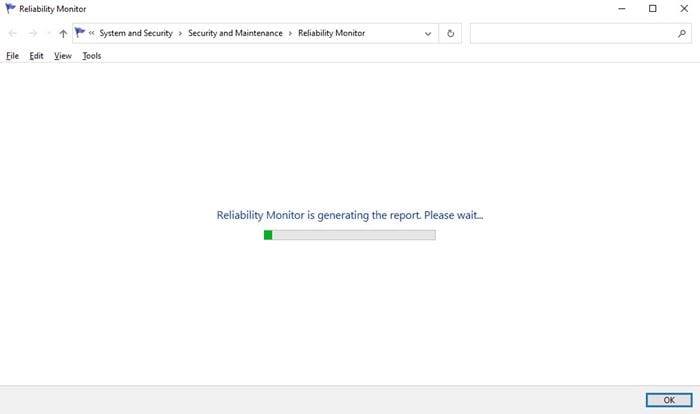This screenshot has width=700, height=414.
Task: Click the Forward navigation arrow
Action: pyautogui.click(x=33, y=33)
